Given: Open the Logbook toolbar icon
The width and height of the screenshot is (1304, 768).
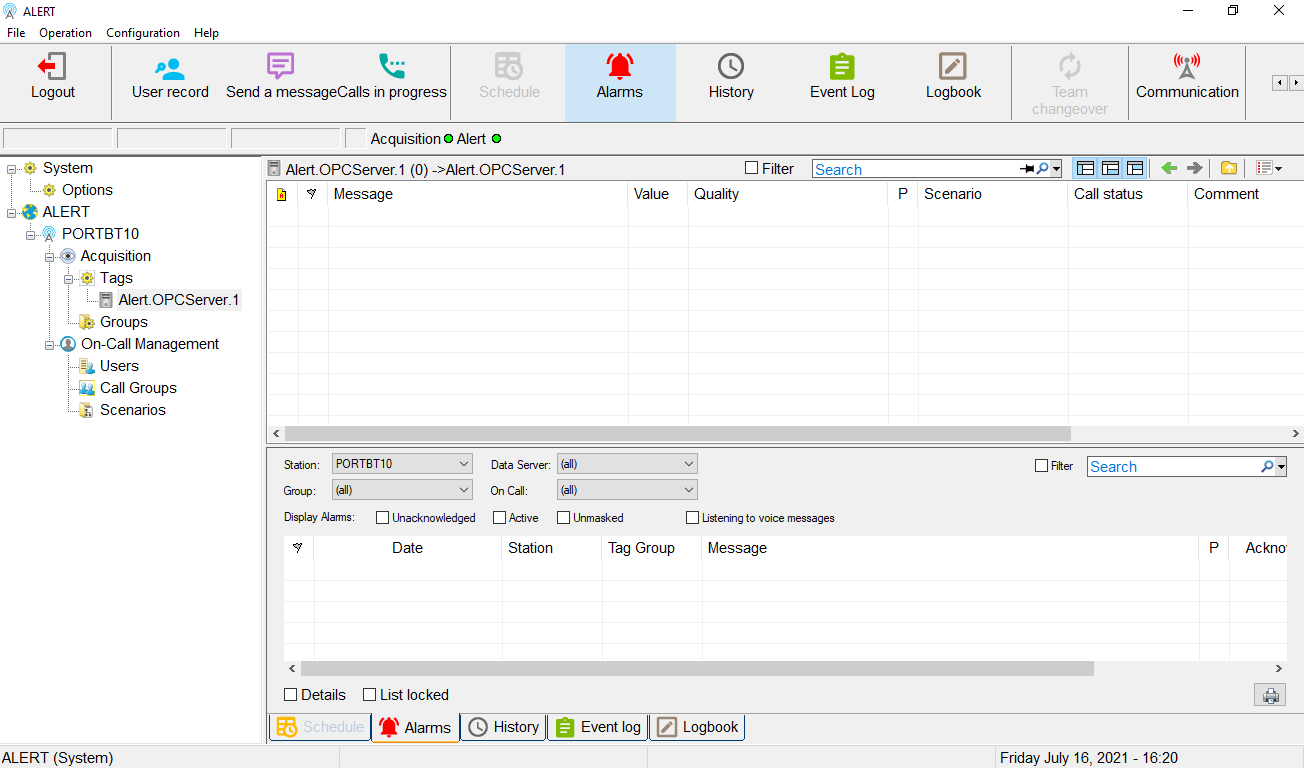Looking at the screenshot, I should click(x=953, y=68).
